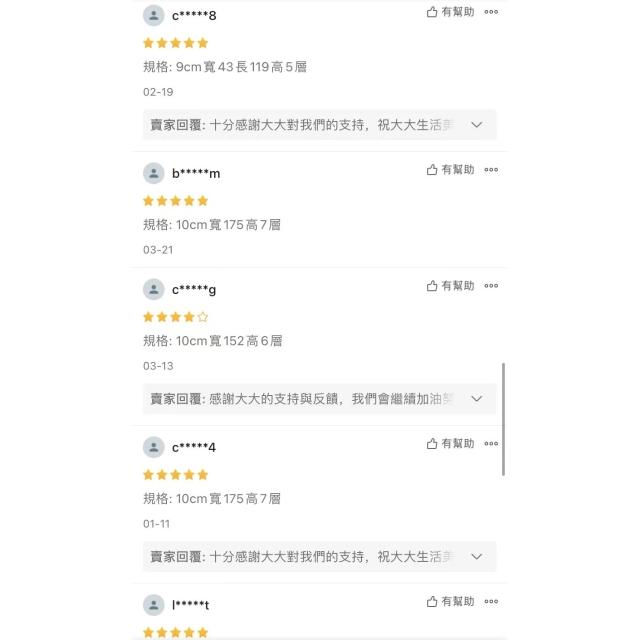This screenshot has height=640, width=640.
Task: Open more options for c*****g's review
Action: (x=491, y=286)
